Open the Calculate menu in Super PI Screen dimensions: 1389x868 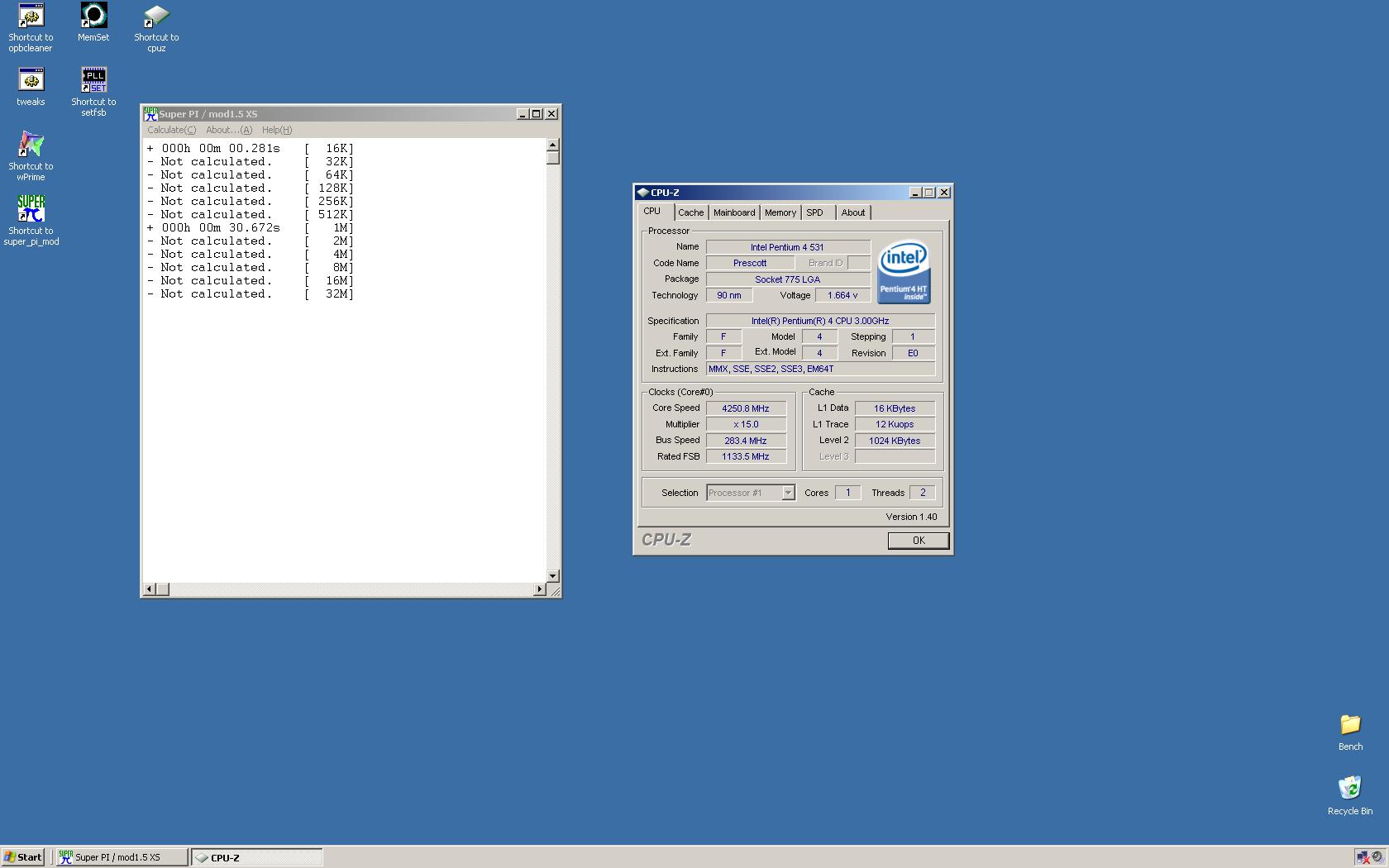pyautogui.click(x=172, y=130)
